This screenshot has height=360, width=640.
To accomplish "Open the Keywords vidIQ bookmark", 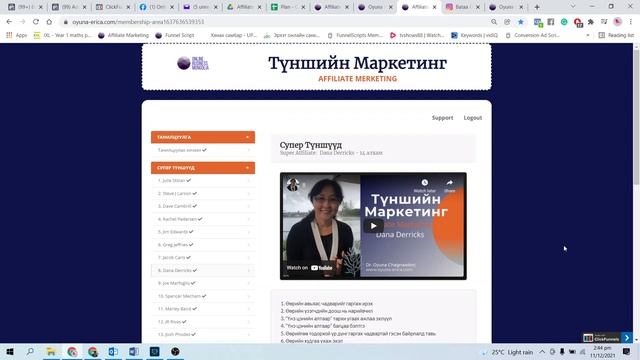I will (475, 36).
